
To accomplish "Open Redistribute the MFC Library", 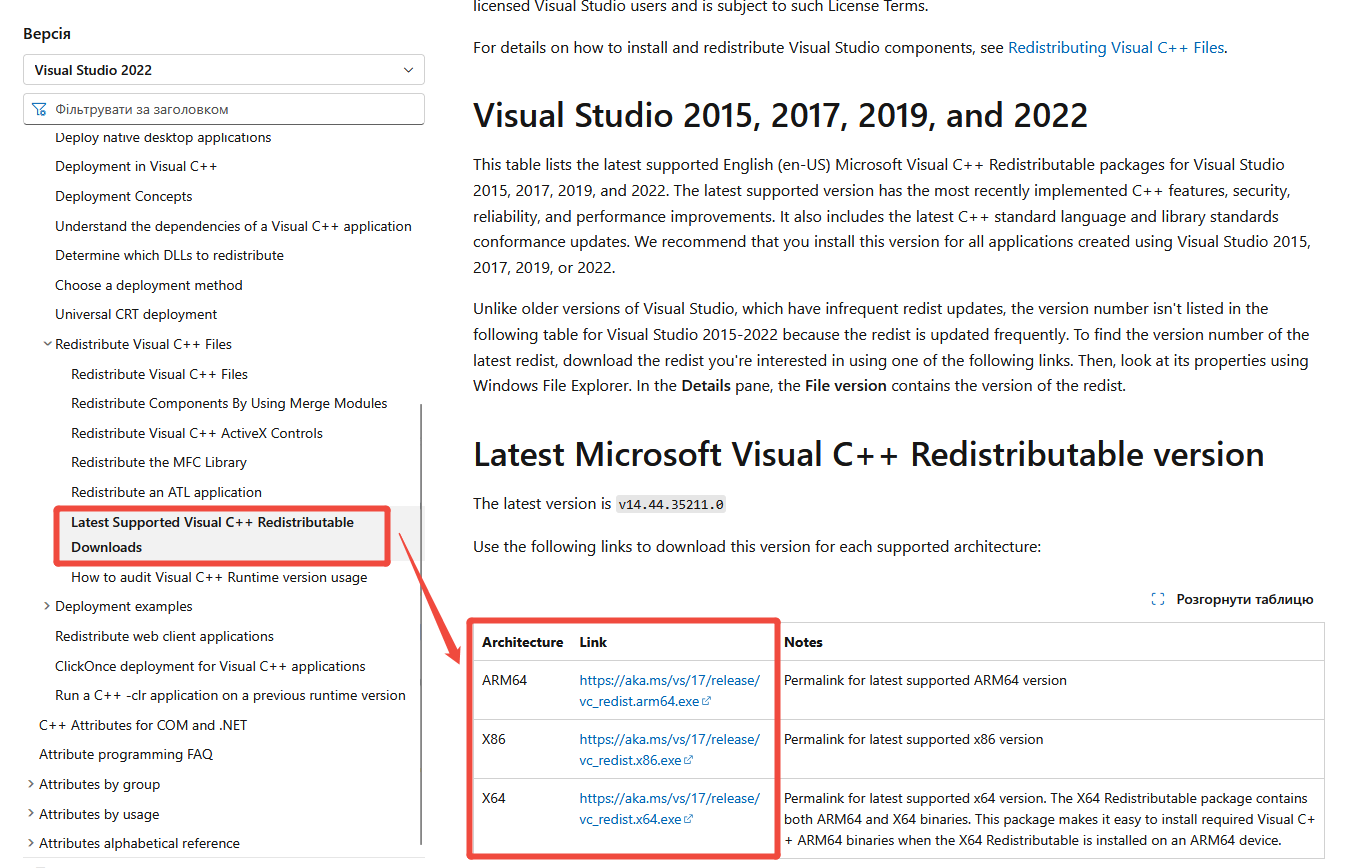I will point(159,462).
